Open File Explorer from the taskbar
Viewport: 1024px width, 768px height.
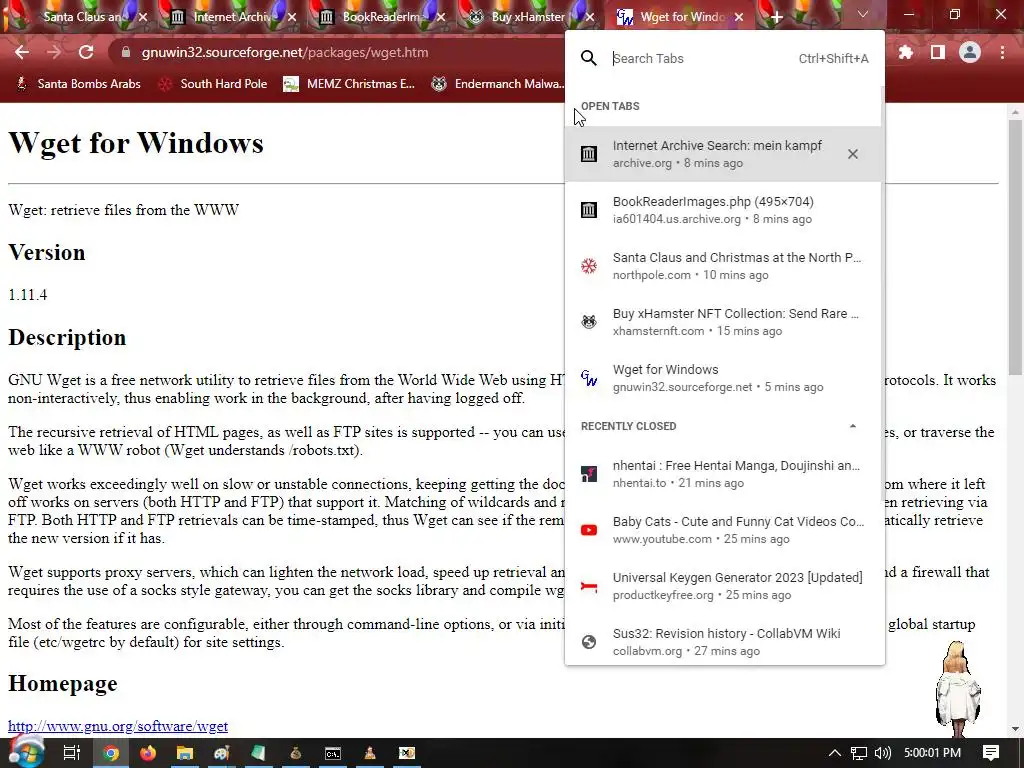point(185,753)
